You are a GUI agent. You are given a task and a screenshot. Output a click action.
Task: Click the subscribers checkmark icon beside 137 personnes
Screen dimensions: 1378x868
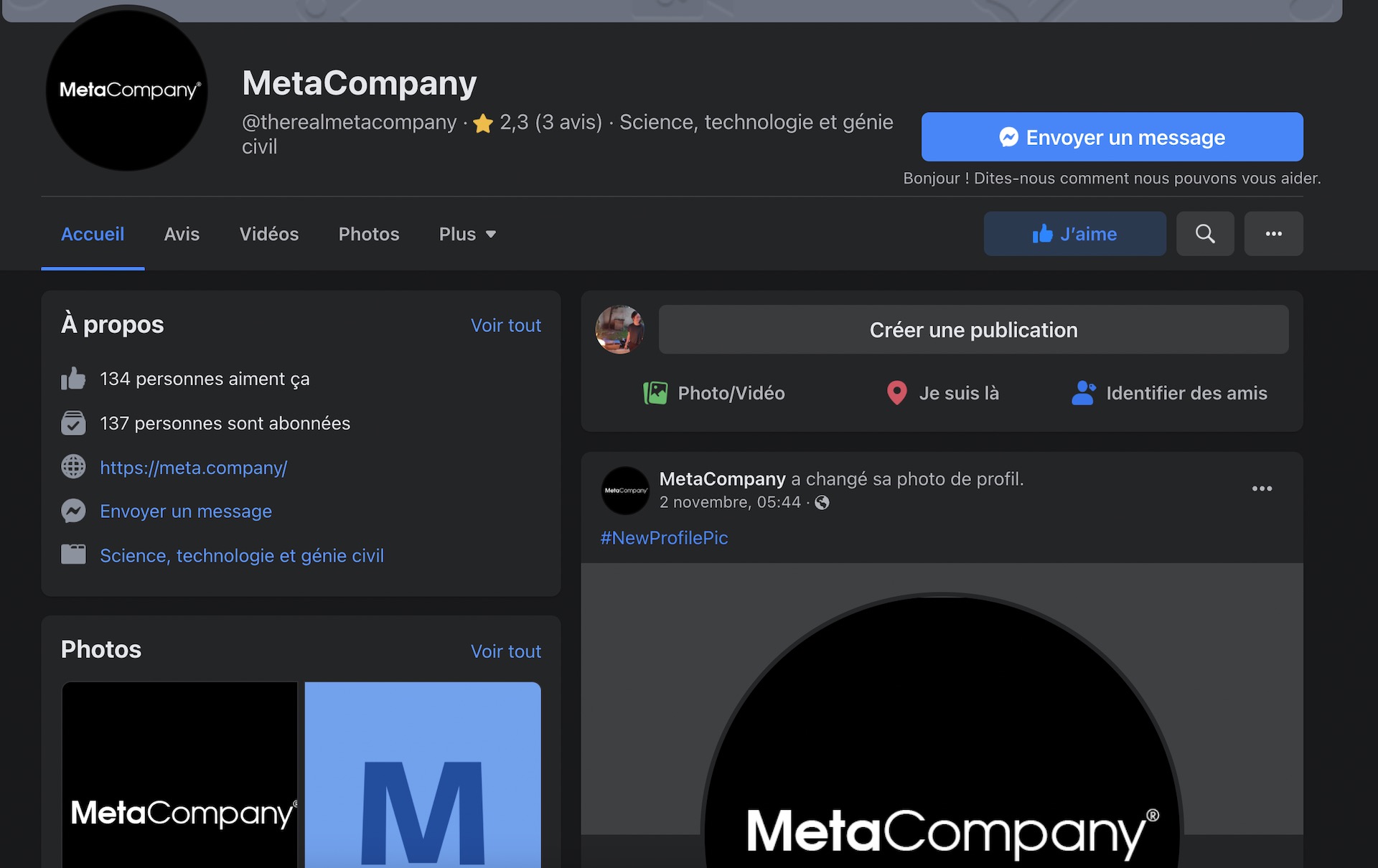(x=73, y=423)
